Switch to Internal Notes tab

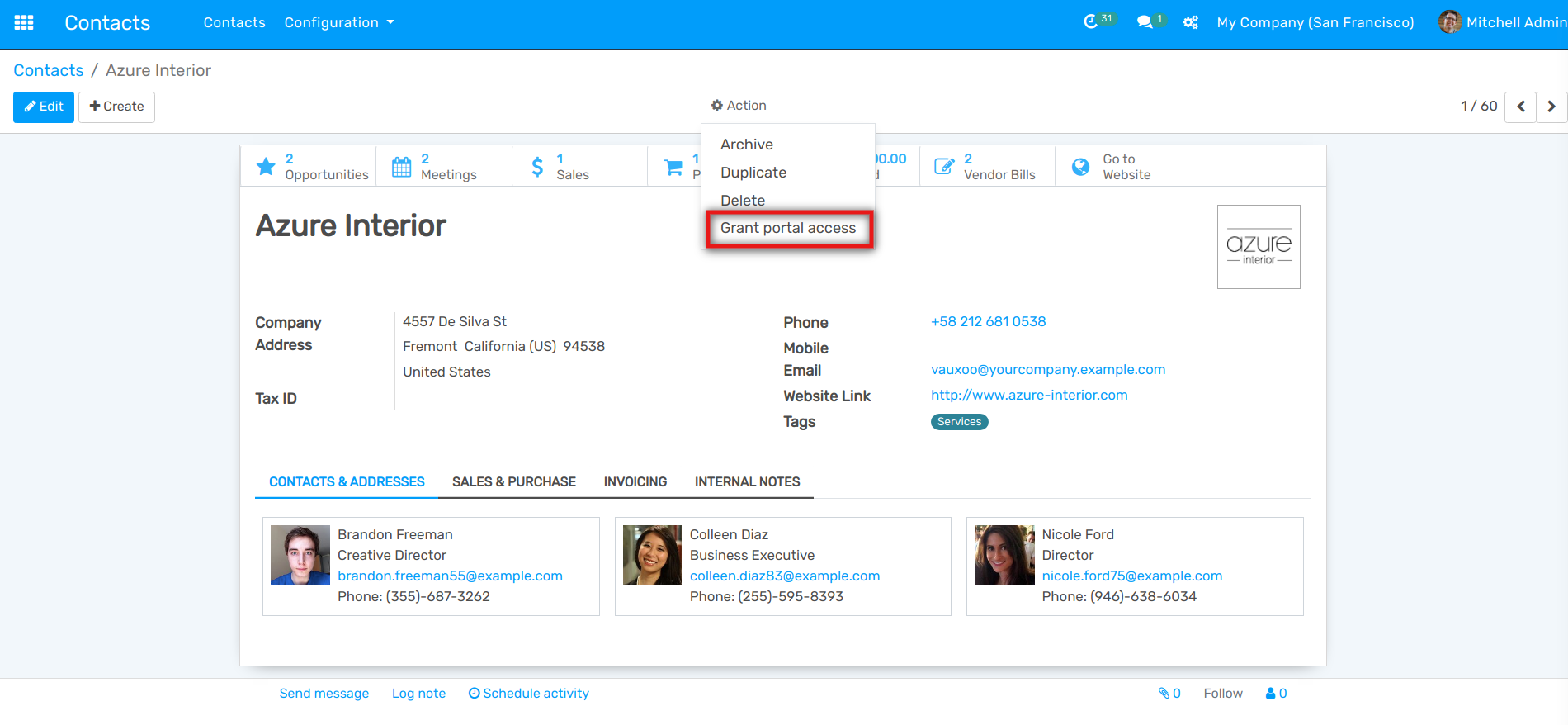coord(748,482)
